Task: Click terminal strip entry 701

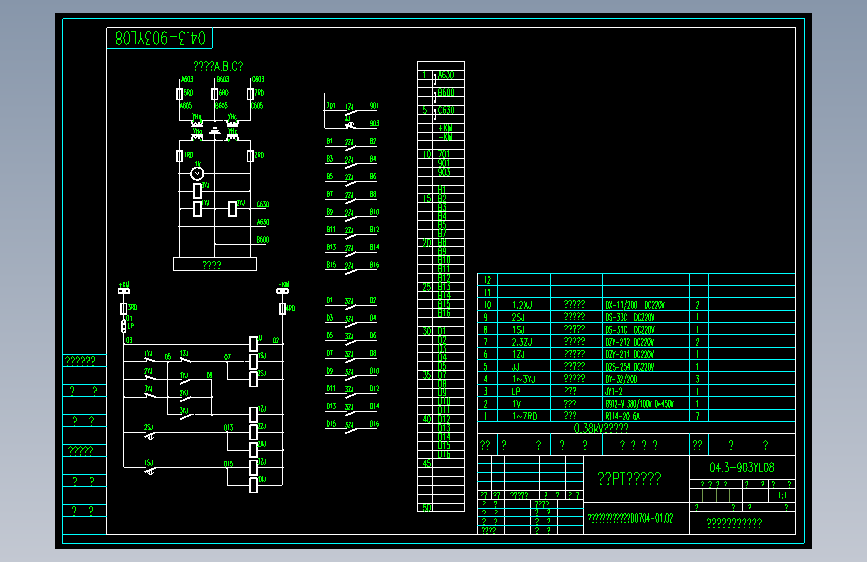Action: (444, 154)
